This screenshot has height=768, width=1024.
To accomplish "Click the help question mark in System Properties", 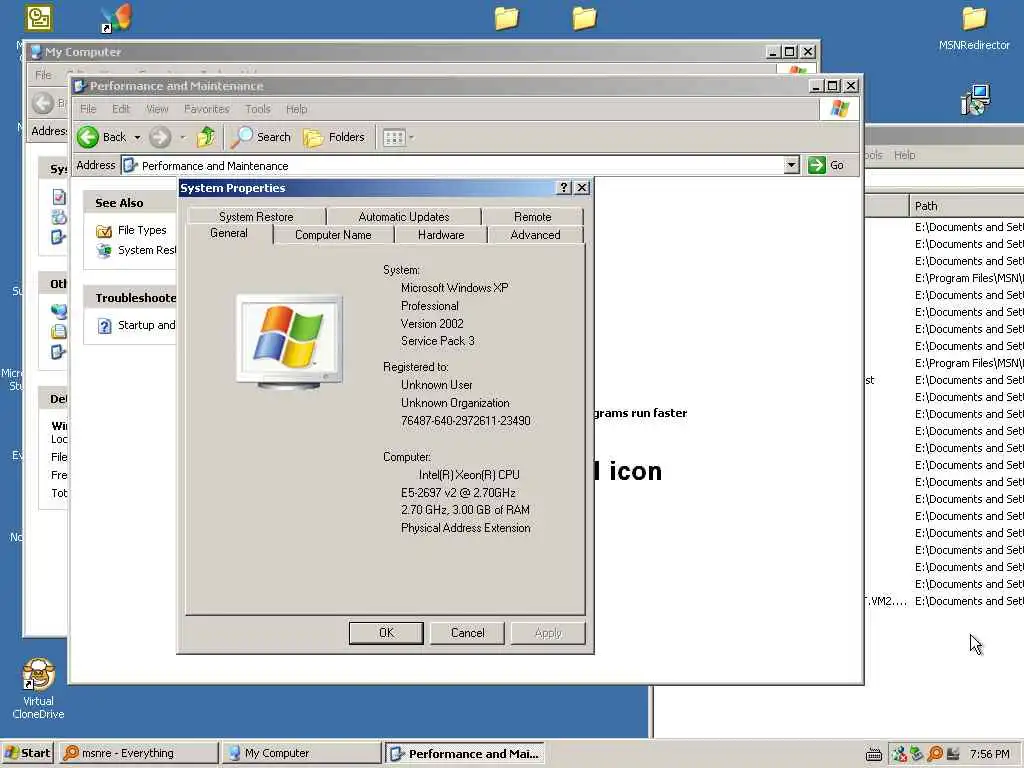I will point(564,188).
